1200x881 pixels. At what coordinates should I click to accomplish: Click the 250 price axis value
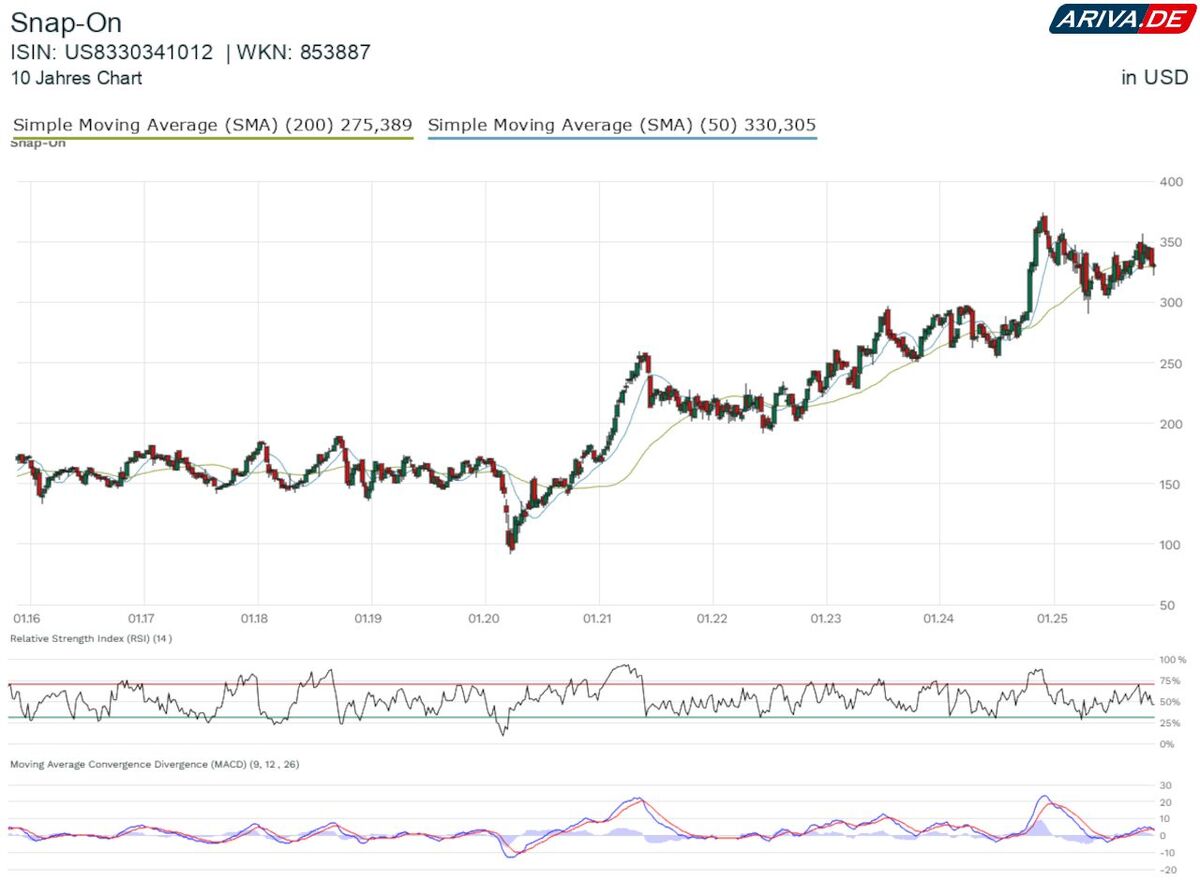[x=1171, y=364]
